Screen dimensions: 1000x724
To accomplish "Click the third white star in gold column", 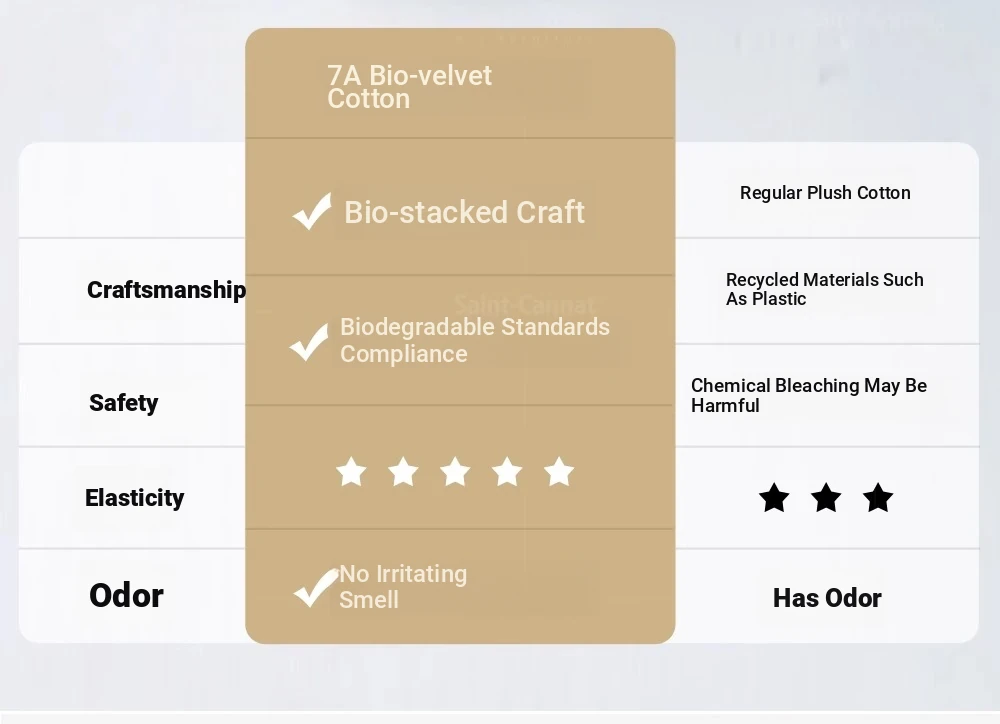I will [x=455, y=472].
